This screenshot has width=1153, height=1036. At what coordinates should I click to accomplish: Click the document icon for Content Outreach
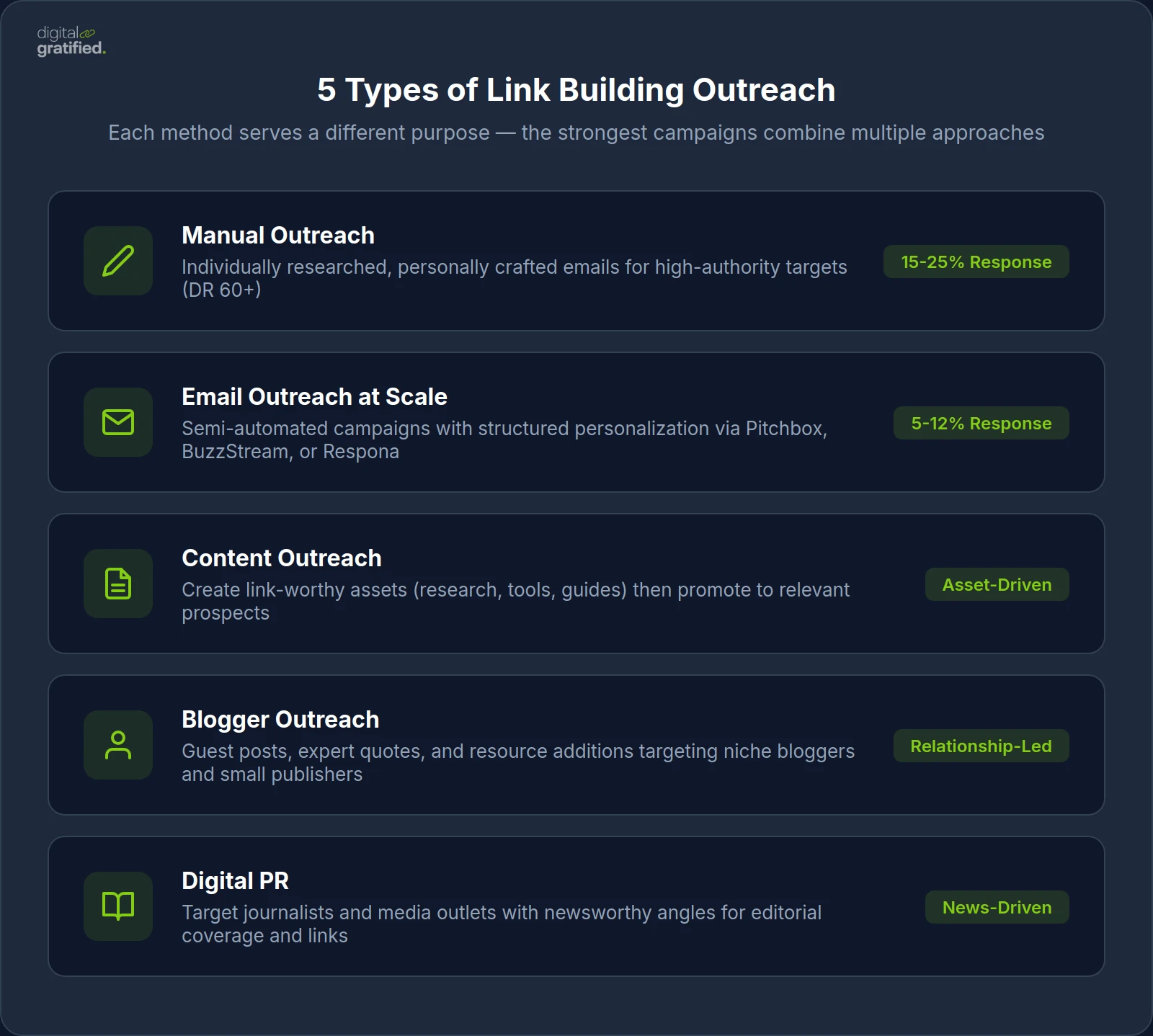118,584
